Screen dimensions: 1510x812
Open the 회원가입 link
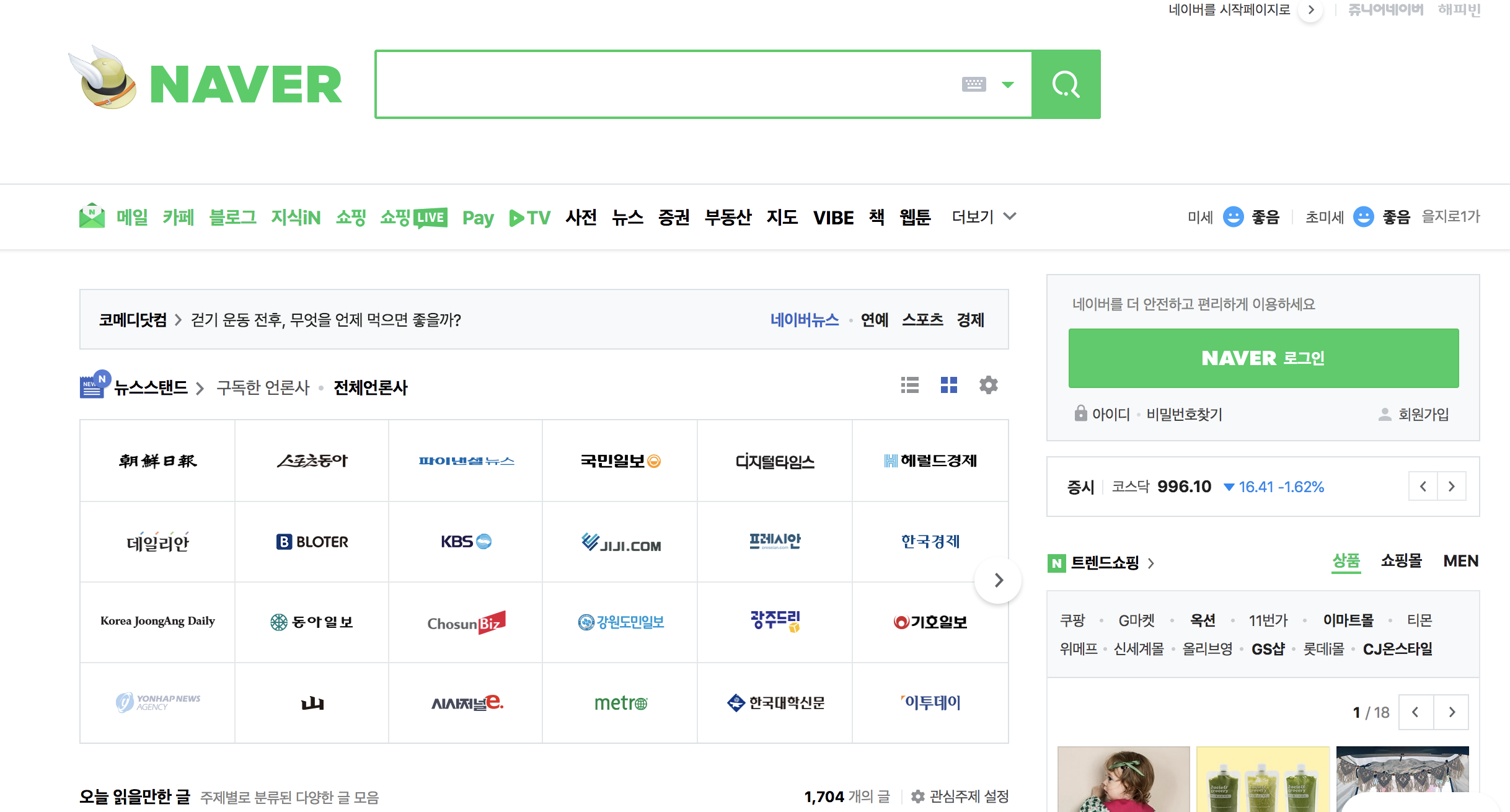coord(1423,414)
